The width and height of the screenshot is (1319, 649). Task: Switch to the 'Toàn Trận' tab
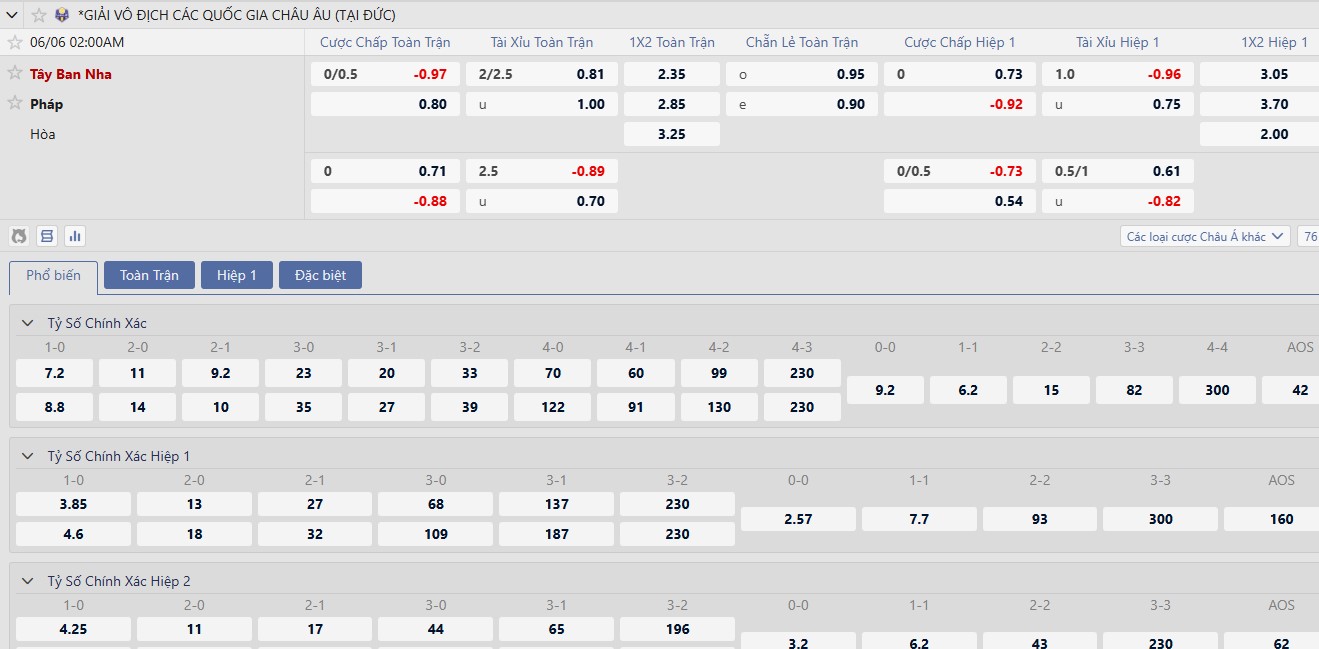(x=149, y=275)
